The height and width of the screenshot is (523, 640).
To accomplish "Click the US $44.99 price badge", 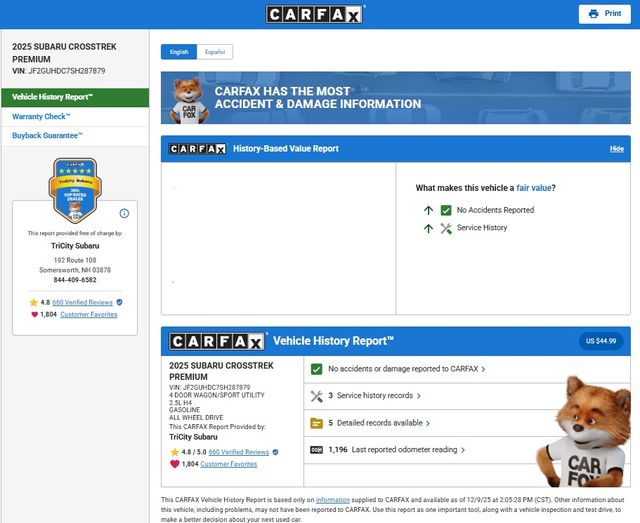I will [600, 341].
